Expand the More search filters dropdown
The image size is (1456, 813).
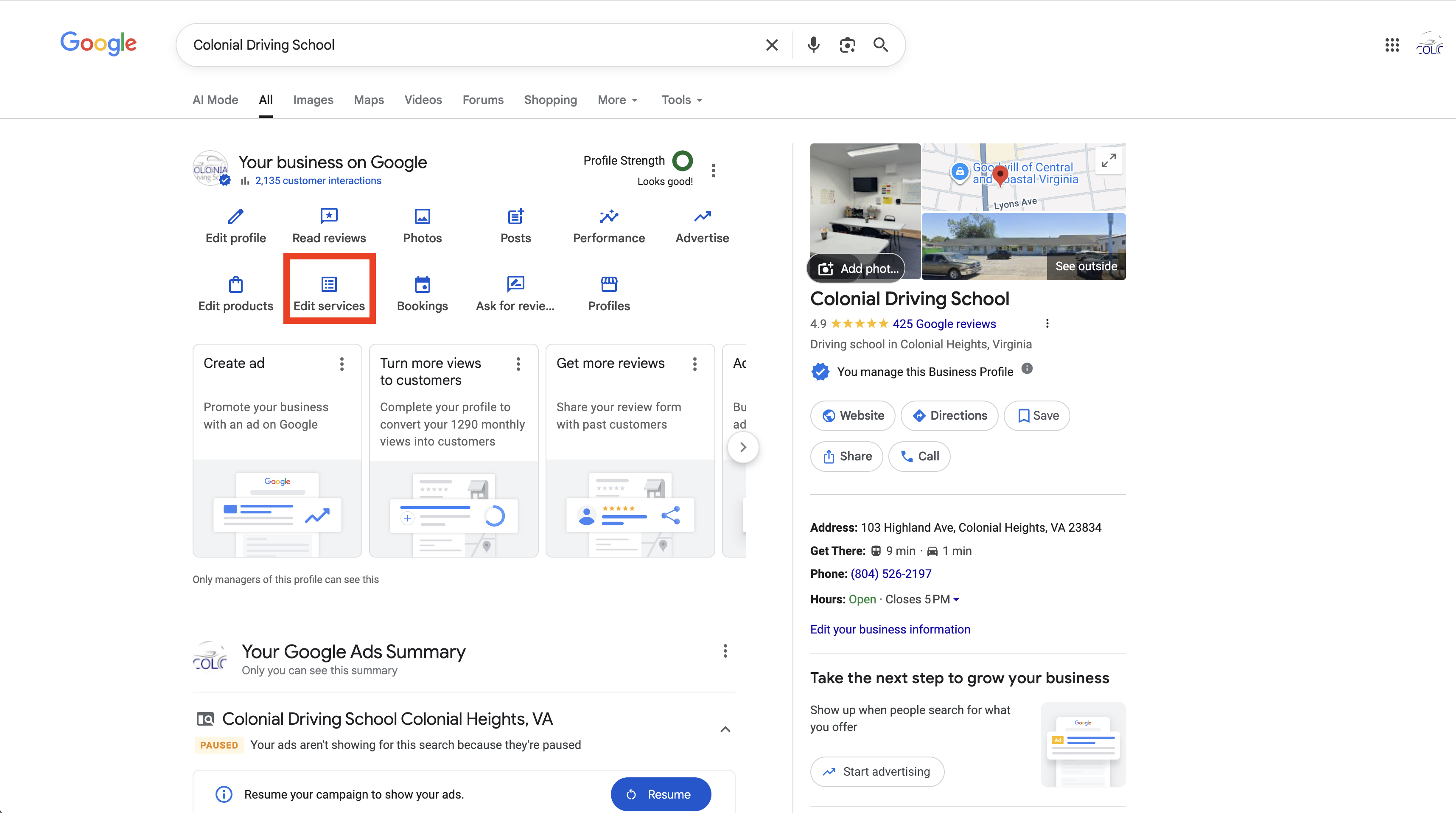pos(618,100)
